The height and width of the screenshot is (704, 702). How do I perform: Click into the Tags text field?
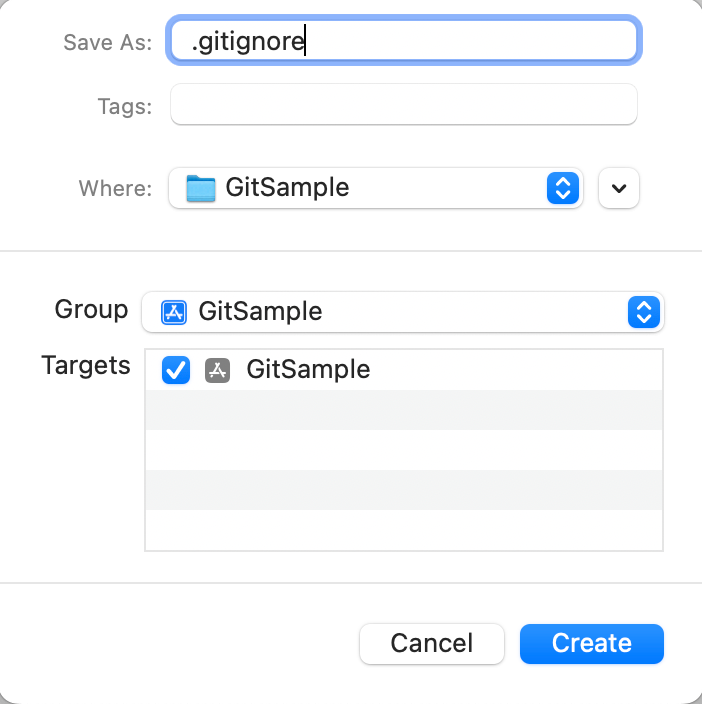click(403, 105)
